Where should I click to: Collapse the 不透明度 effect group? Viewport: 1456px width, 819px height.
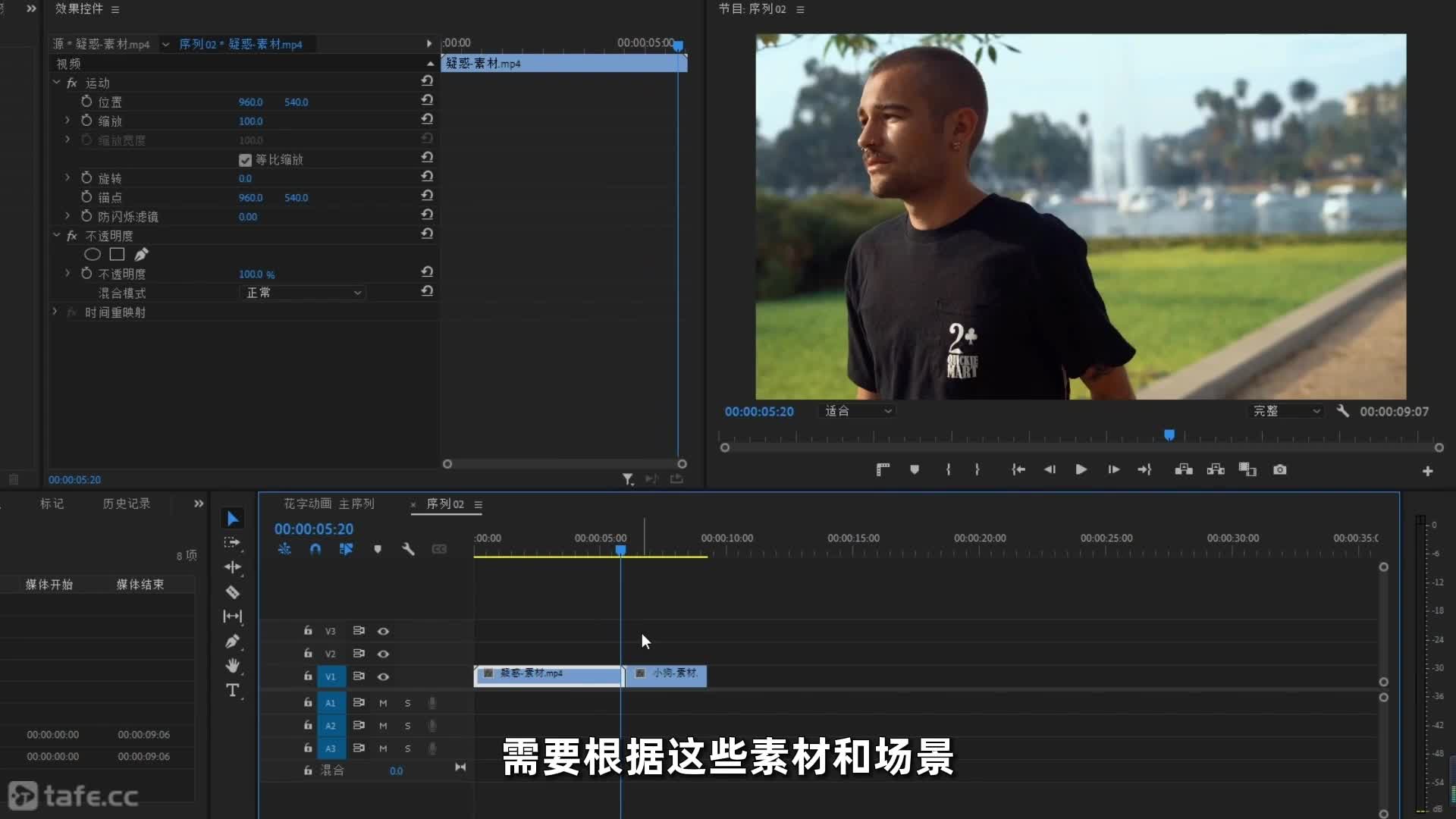(x=56, y=235)
